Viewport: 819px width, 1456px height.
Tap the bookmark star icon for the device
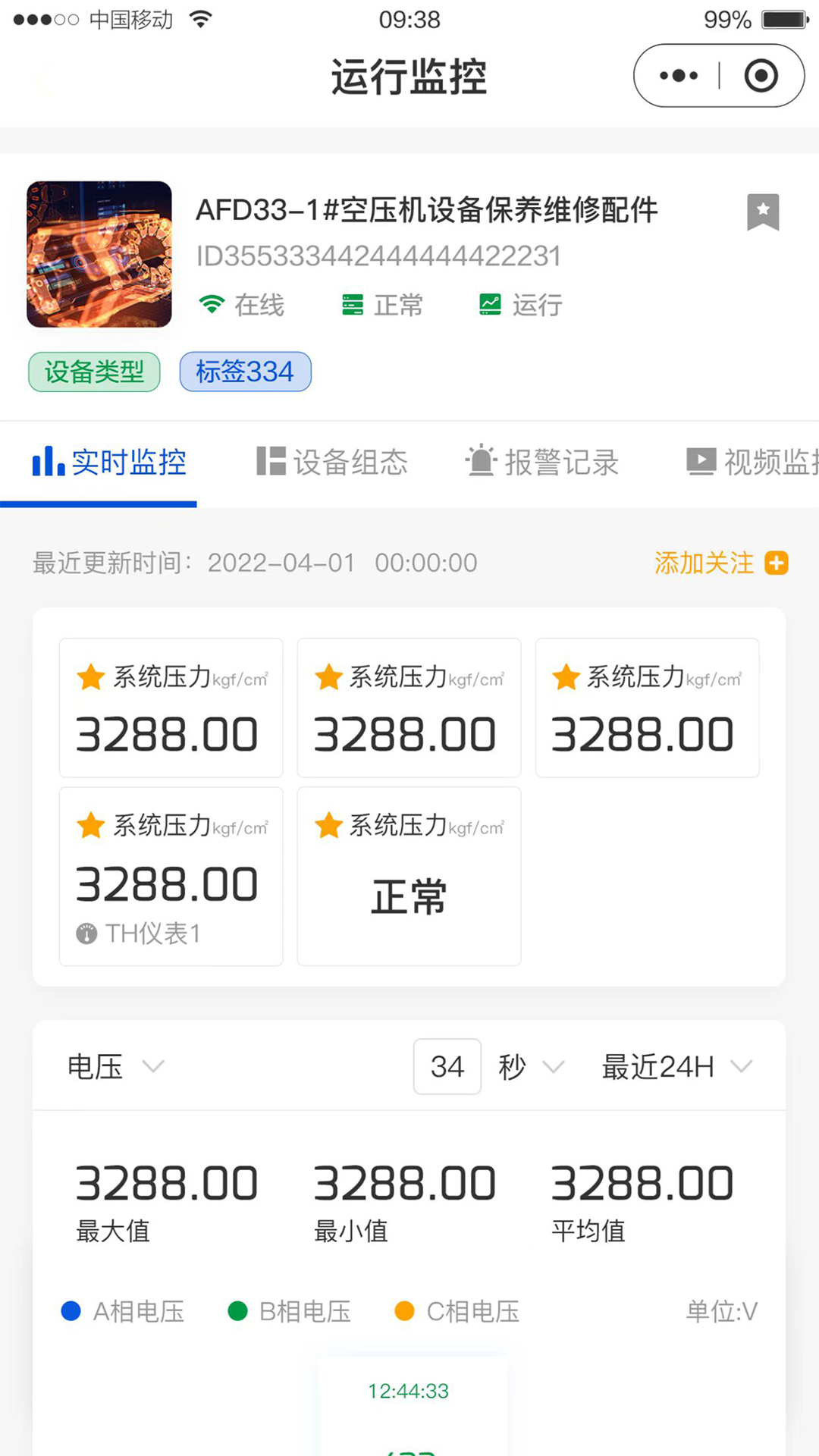(762, 212)
